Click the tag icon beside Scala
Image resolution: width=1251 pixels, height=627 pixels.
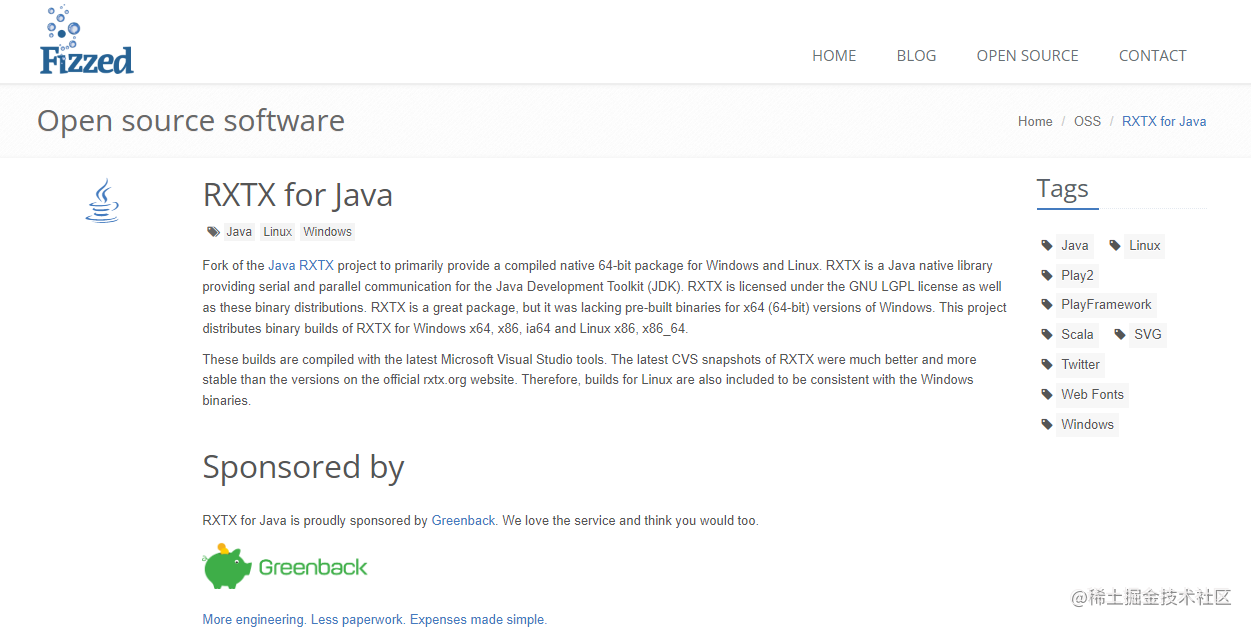pos(1047,334)
